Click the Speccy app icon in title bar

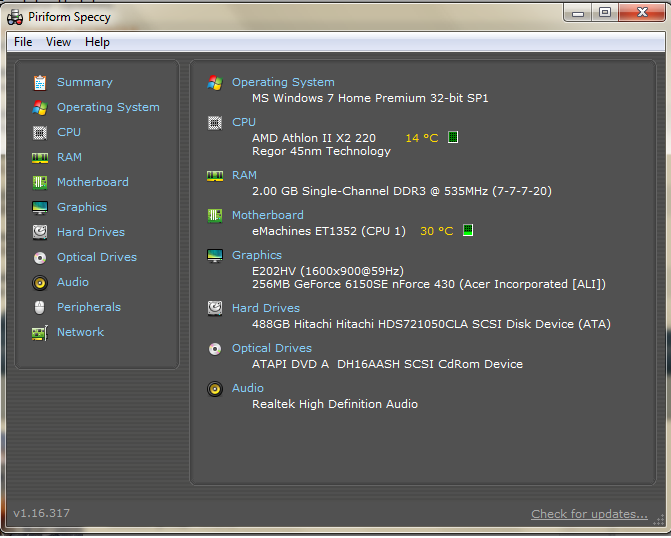(x=15, y=18)
